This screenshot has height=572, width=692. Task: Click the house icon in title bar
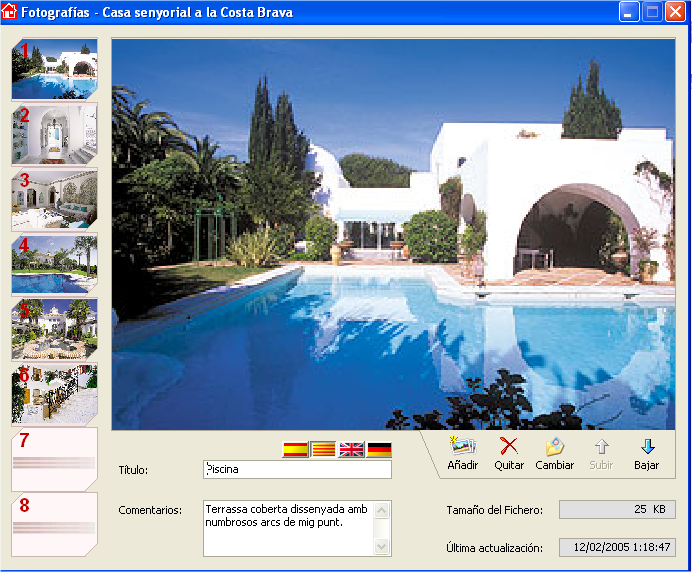9,11
